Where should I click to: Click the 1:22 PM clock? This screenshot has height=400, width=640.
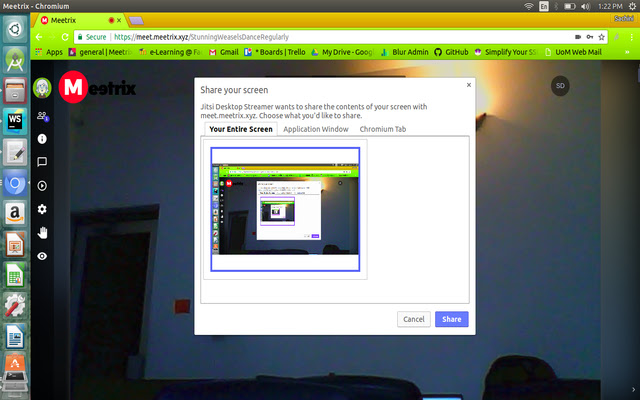(610, 6)
